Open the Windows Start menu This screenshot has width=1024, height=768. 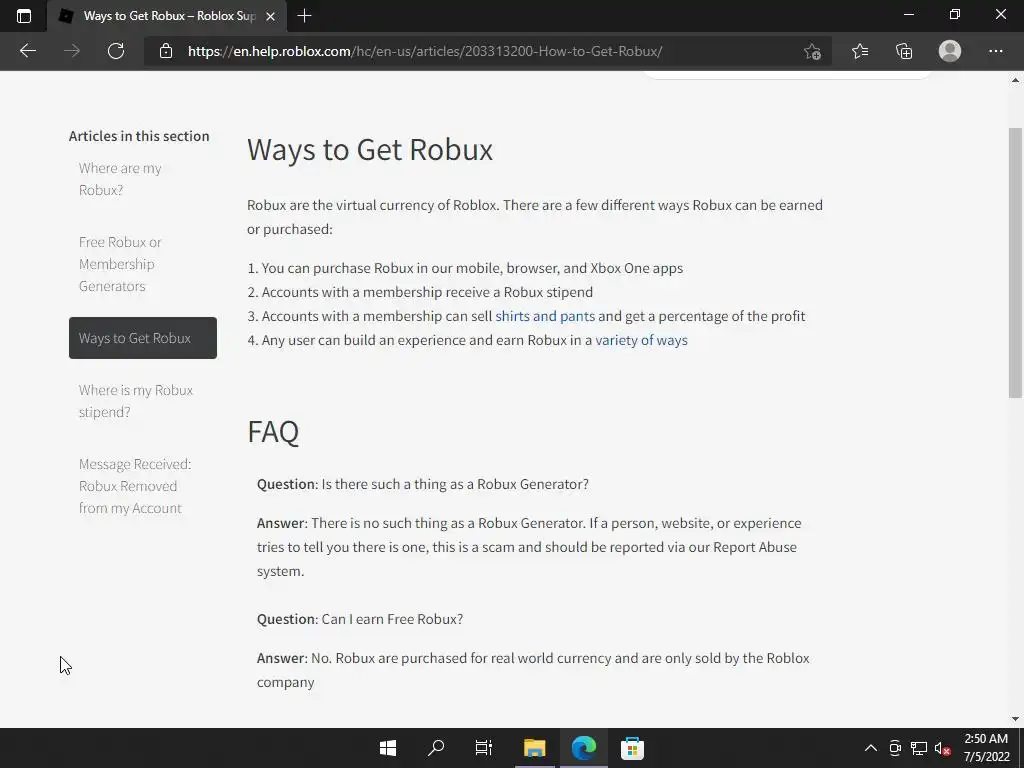click(388, 748)
